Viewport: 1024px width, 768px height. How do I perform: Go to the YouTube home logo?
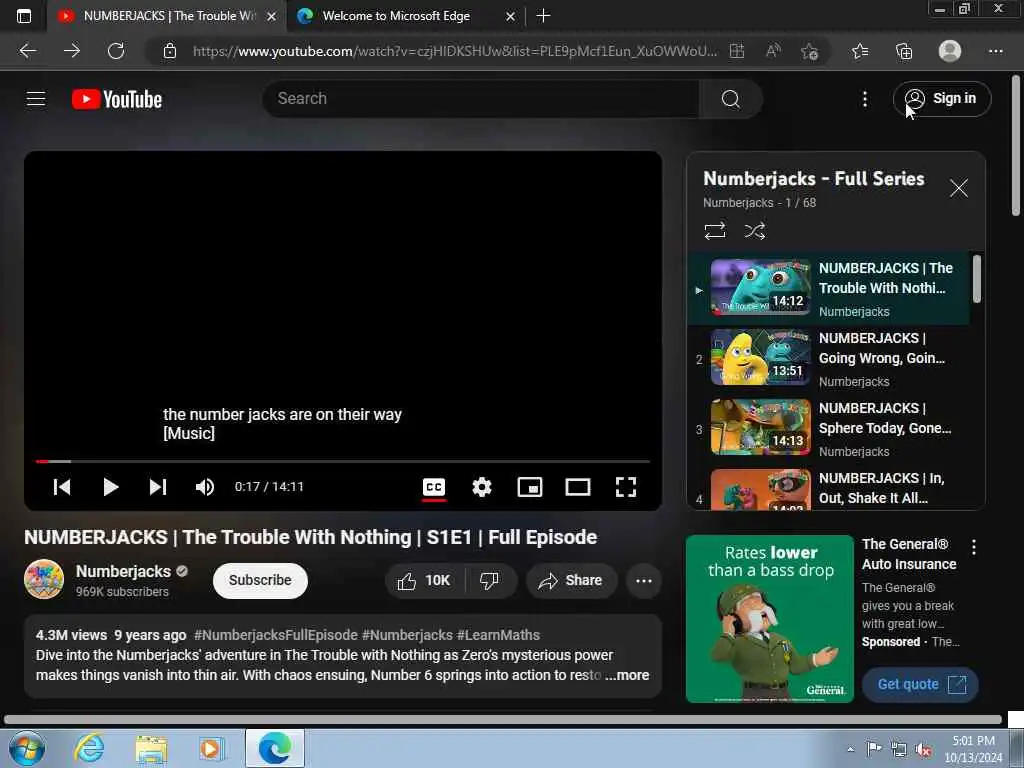(x=117, y=99)
